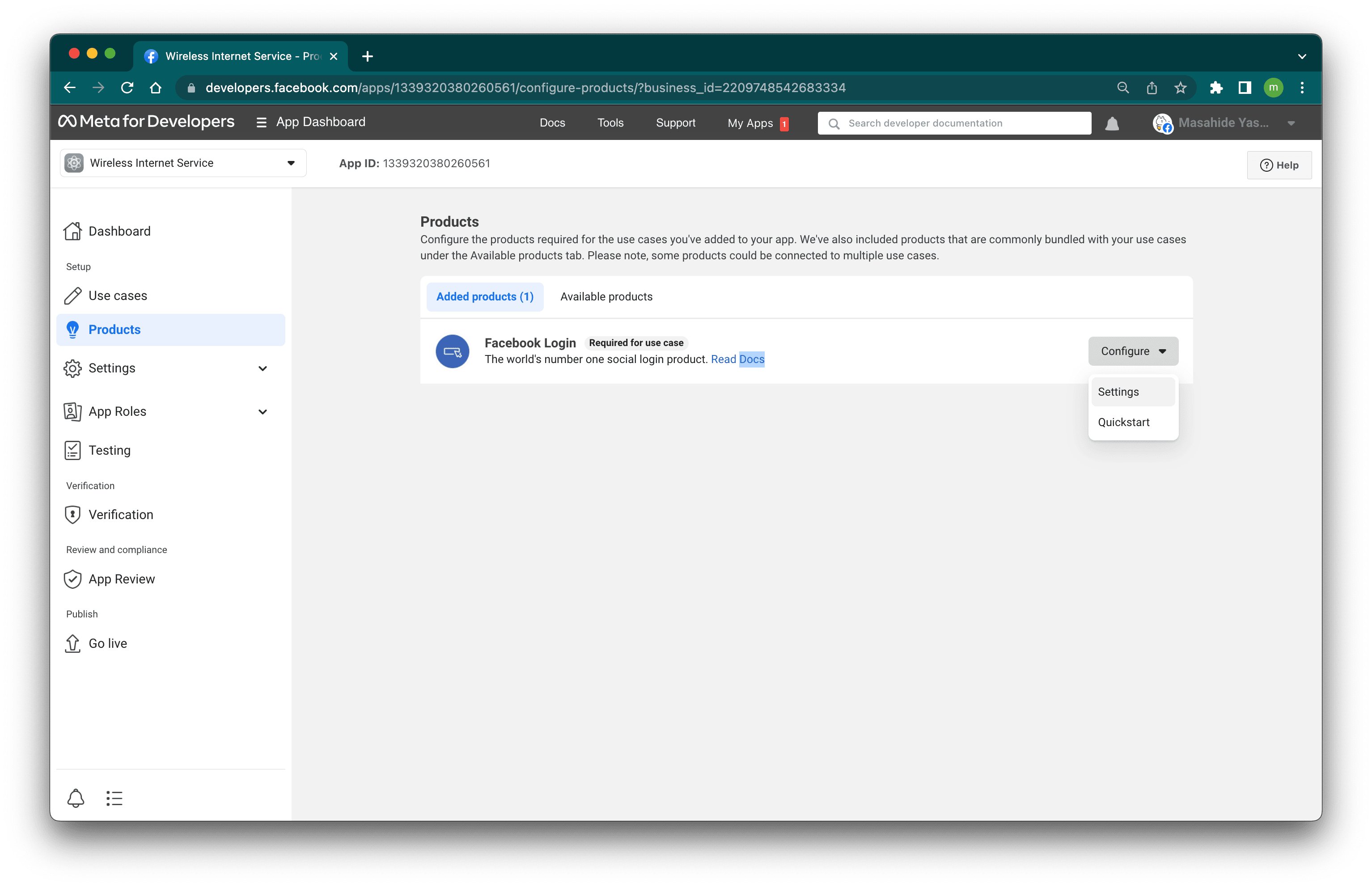Viewport: 1372px width, 887px height.
Task: Open the activity list icon in sidebar
Action: pos(114,798)
